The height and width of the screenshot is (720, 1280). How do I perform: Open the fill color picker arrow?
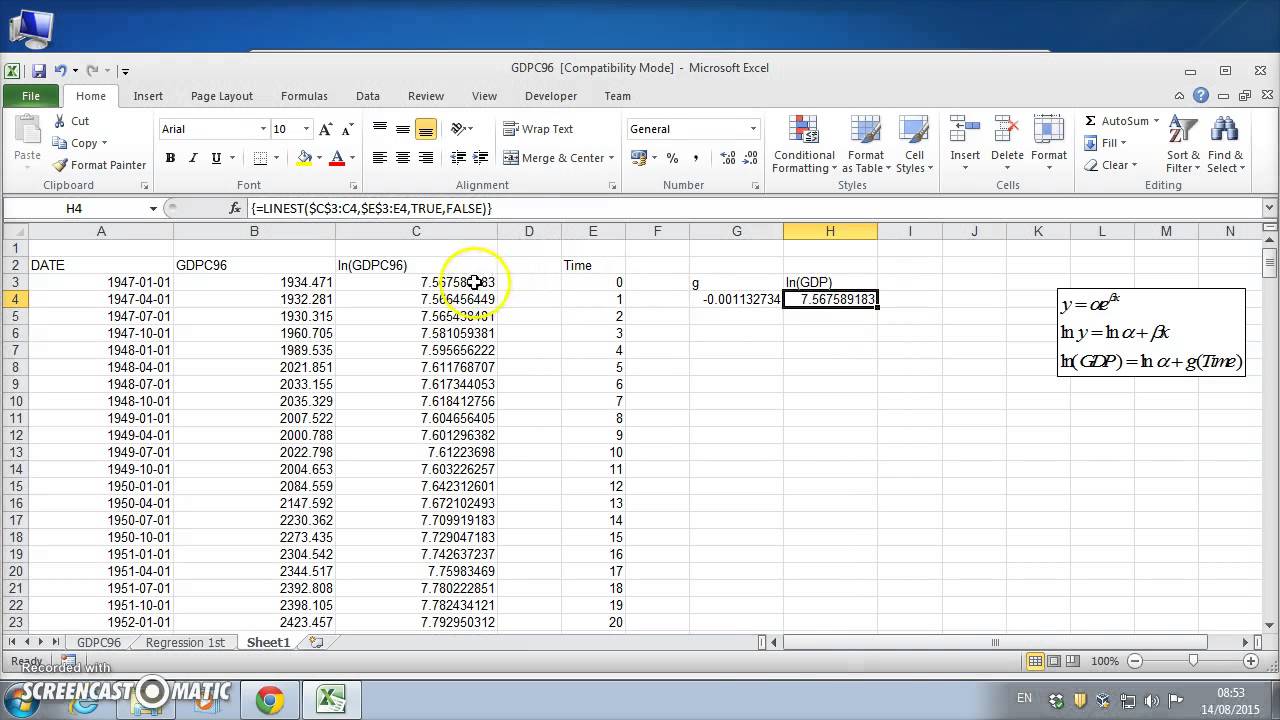click(x=319, y=158)
